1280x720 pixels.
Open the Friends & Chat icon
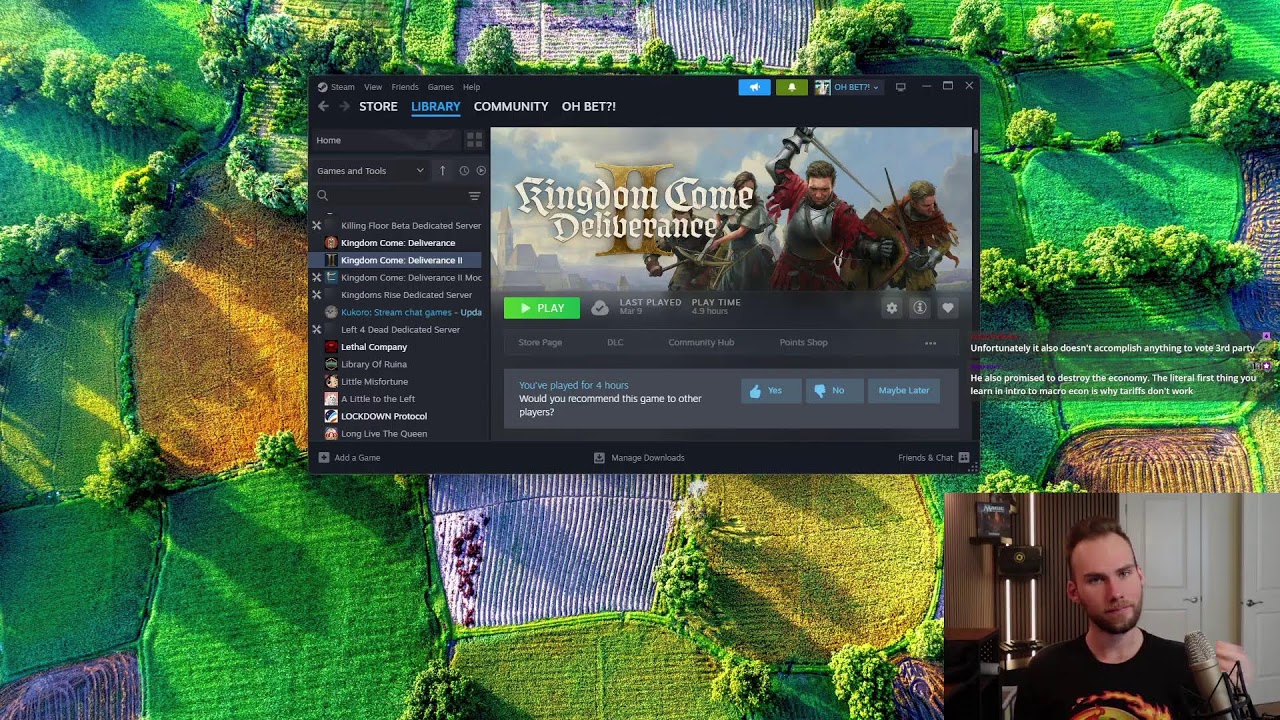tap(964, 458)
